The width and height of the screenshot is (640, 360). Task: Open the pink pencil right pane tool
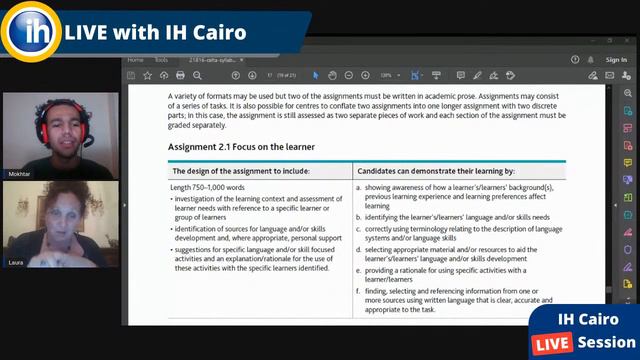click(628, 232)
